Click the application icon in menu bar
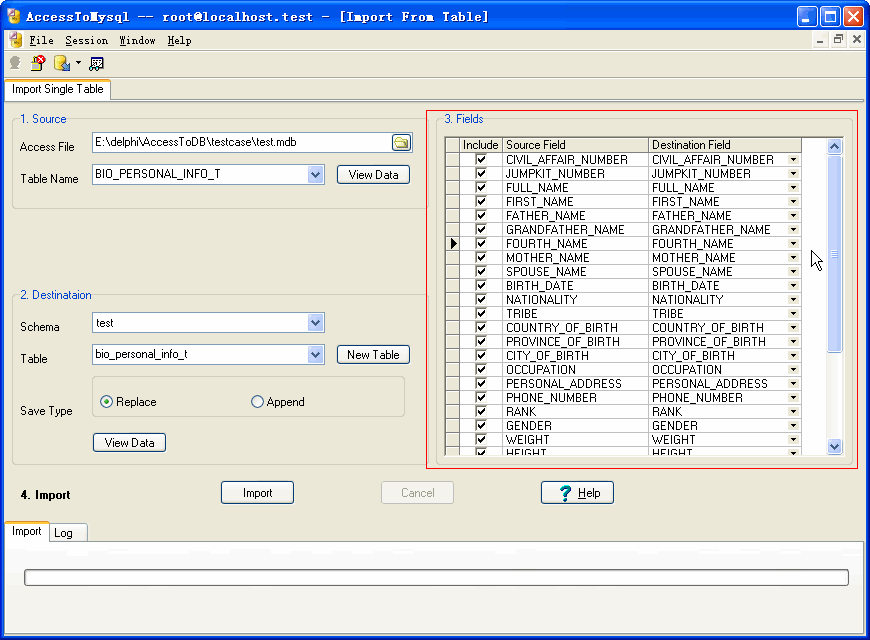The height and width of the screenshot is (640, 870). pyautogui.click(x=16, y=40)
